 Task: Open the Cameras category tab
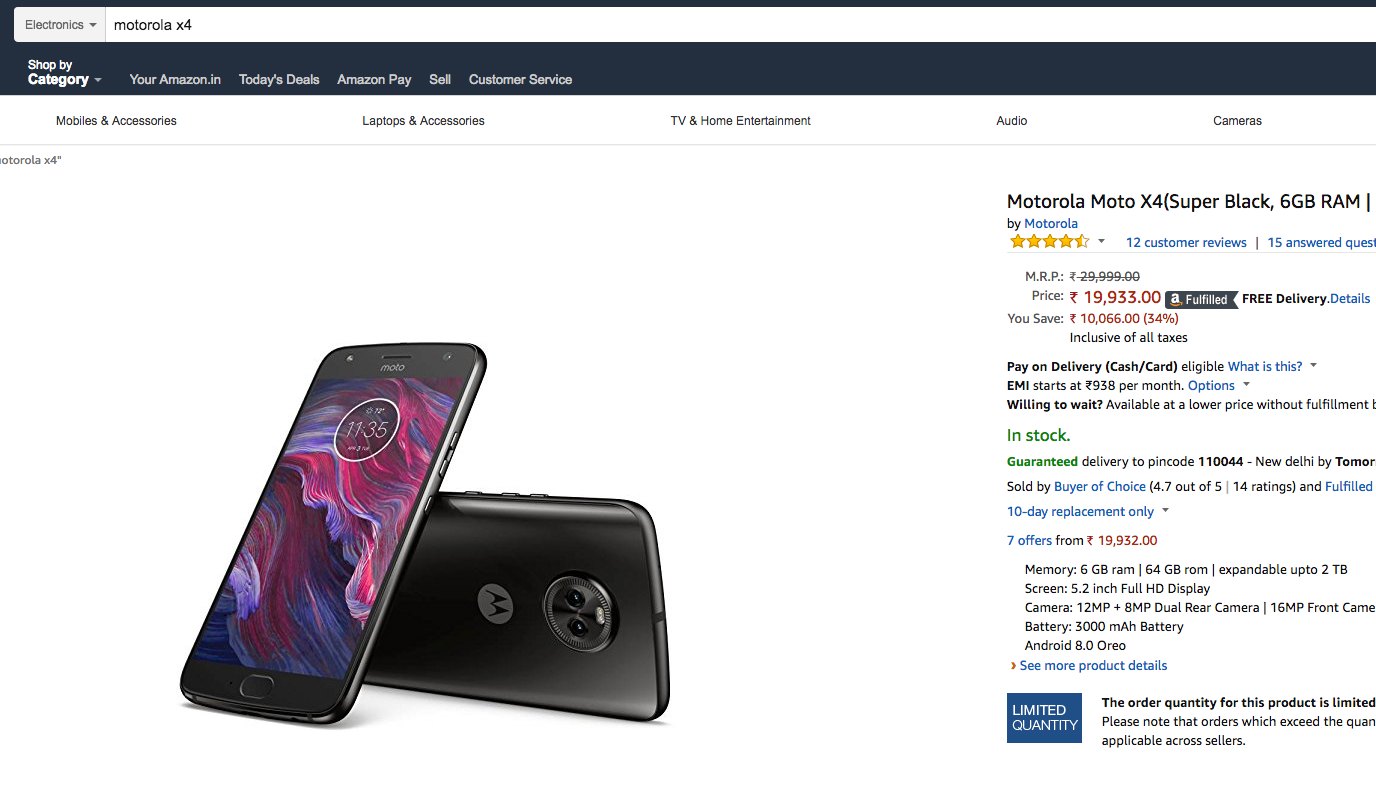1237,121
